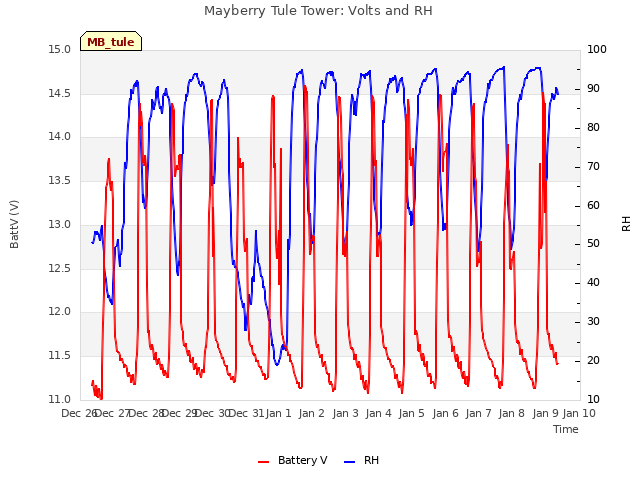Toggle the RH legend entry

(362, 460)
